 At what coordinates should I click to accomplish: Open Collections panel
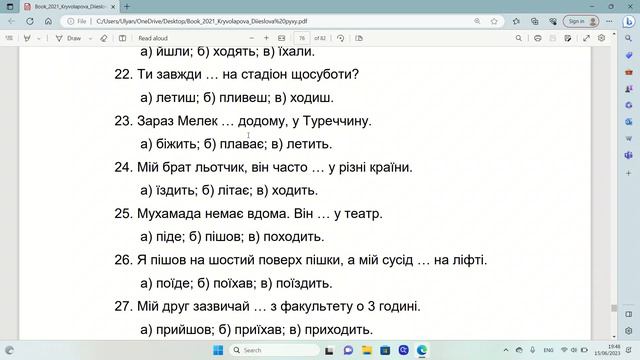click(535, 21)
